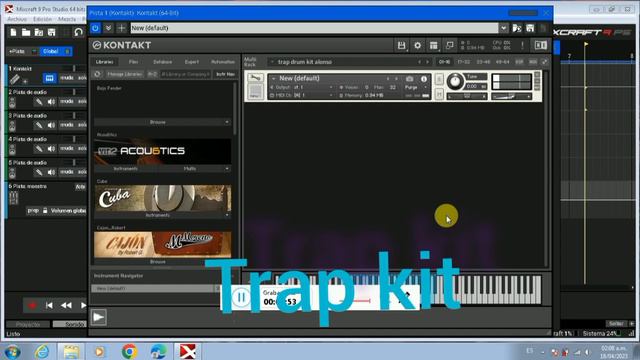Click the undo arrow icon in Mixcraft toolbar

point(78,32)
